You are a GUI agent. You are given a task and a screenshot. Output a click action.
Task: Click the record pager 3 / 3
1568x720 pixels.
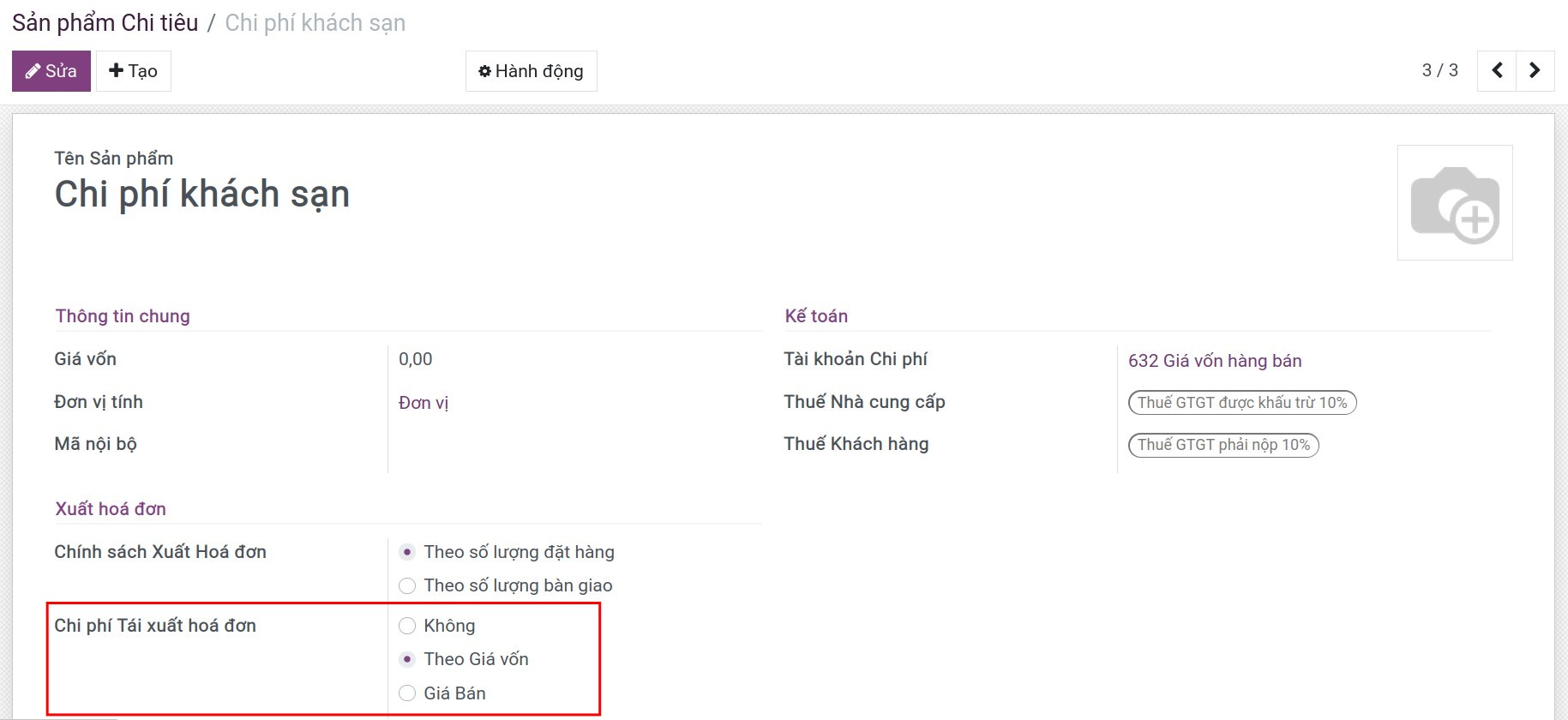(1440, 70)
